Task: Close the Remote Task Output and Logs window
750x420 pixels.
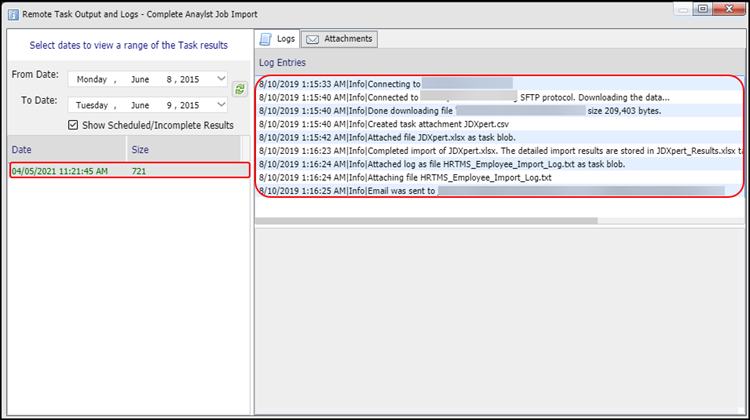Action: tap(728, 9)
